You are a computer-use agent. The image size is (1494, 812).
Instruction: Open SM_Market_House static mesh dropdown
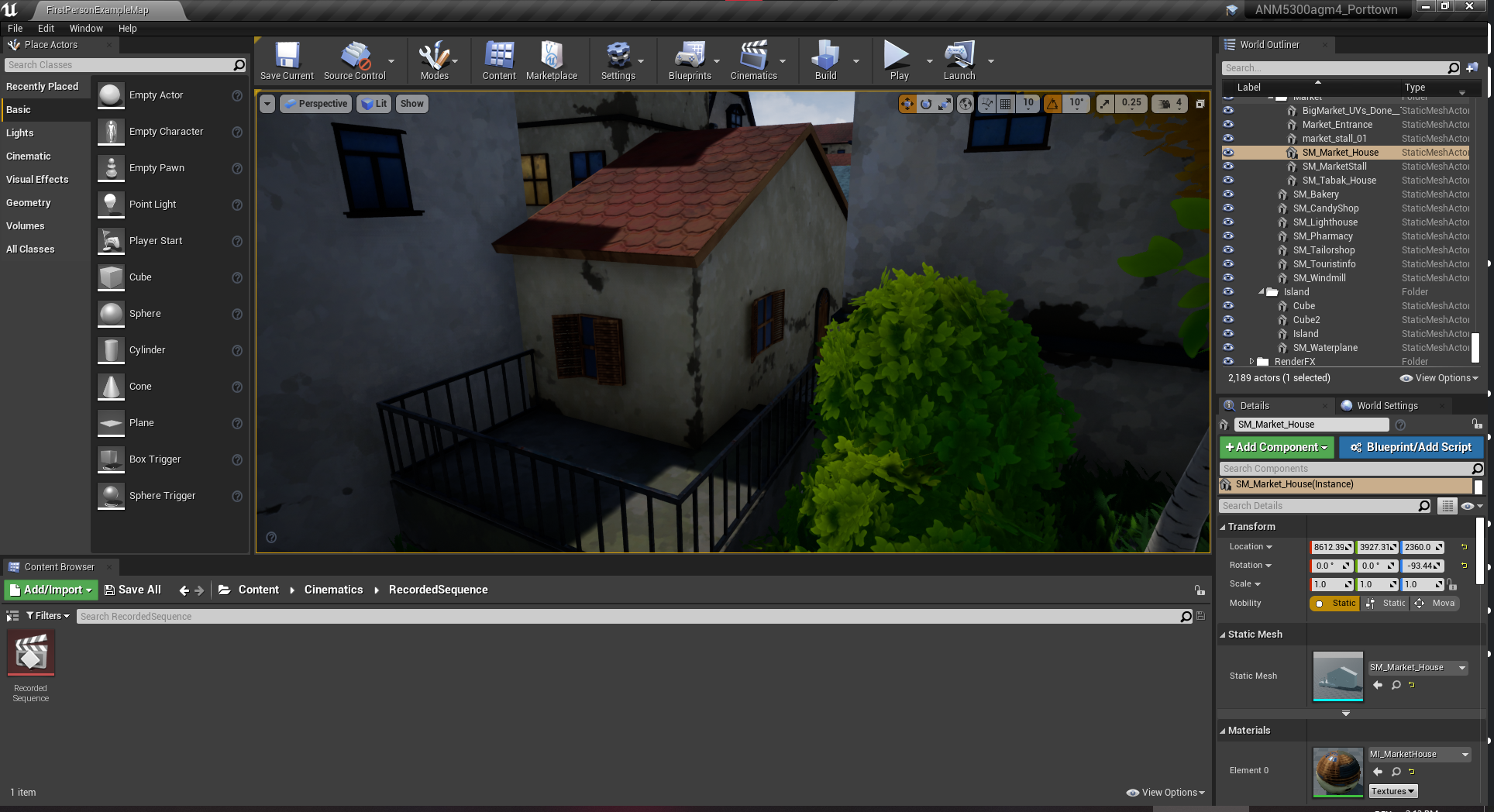tap(1418, 667)
